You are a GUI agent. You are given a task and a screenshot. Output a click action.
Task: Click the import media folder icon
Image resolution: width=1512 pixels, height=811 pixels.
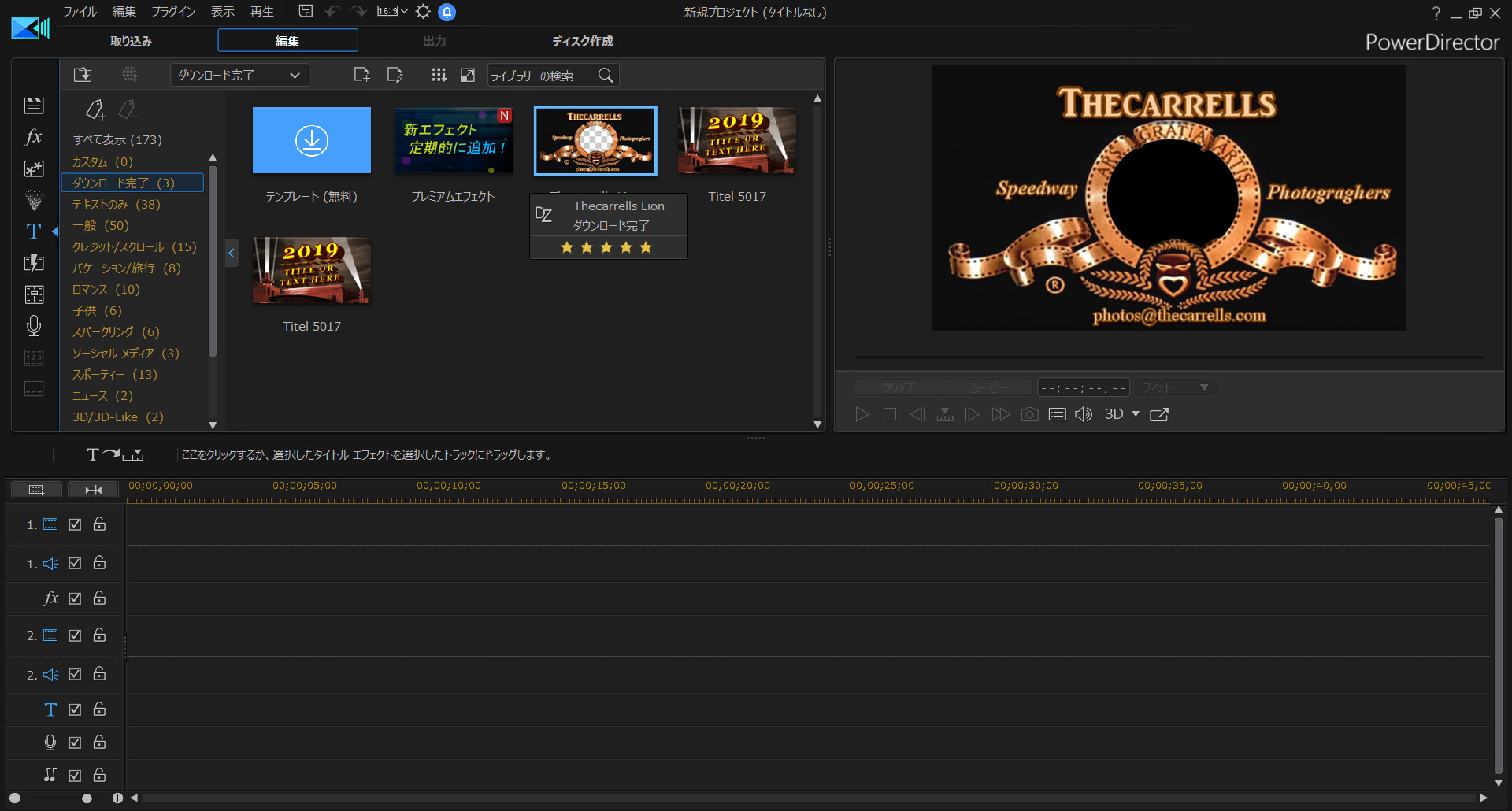click(x=83, y=75)
